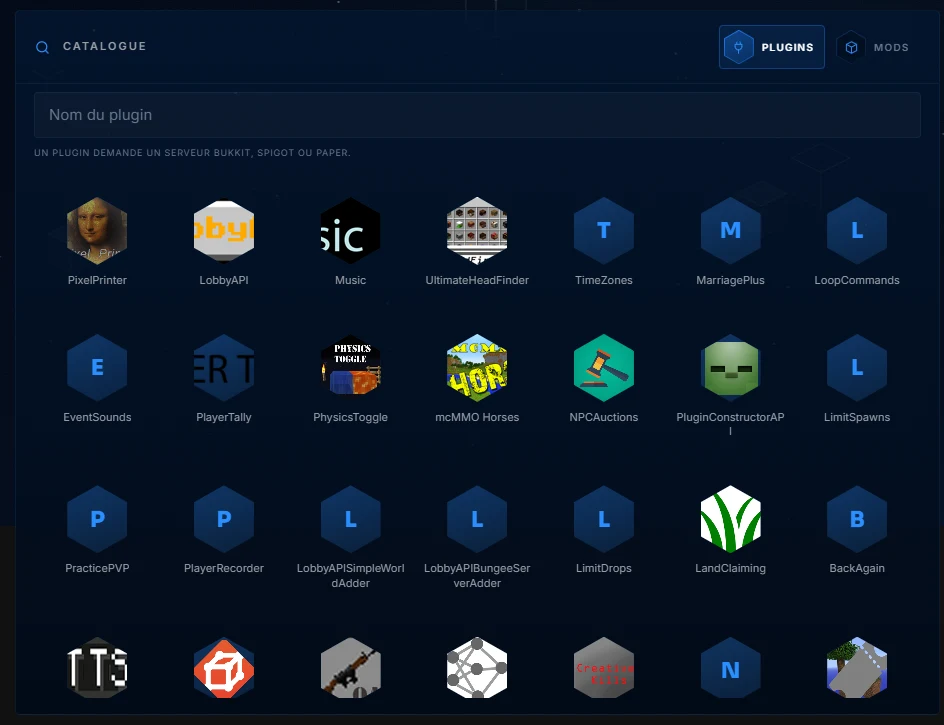This screenshot has height=725, width=944.
Task: Switch to the Mods tab
Action: pos(875,47)
